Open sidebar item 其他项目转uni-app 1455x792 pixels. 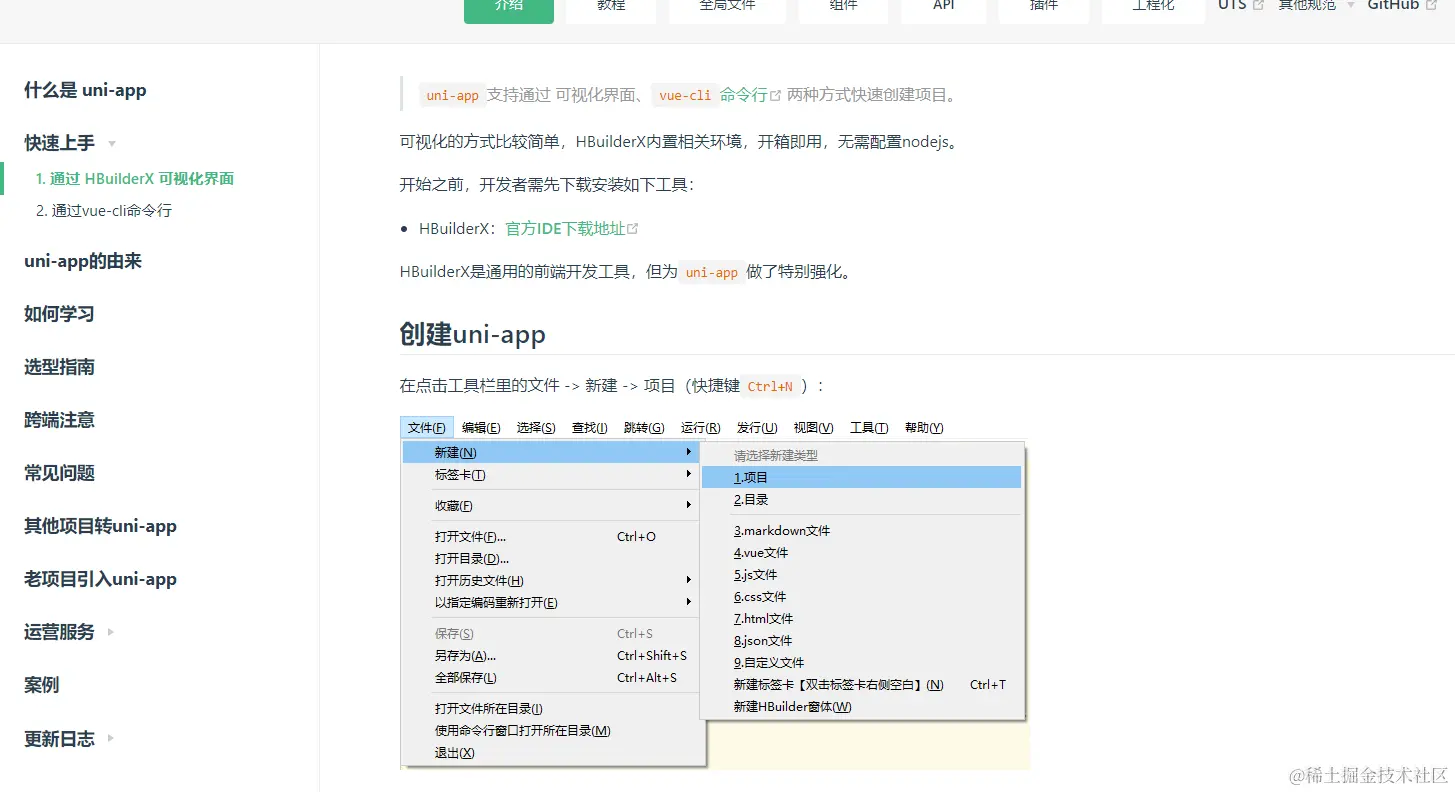coord(100,526)
